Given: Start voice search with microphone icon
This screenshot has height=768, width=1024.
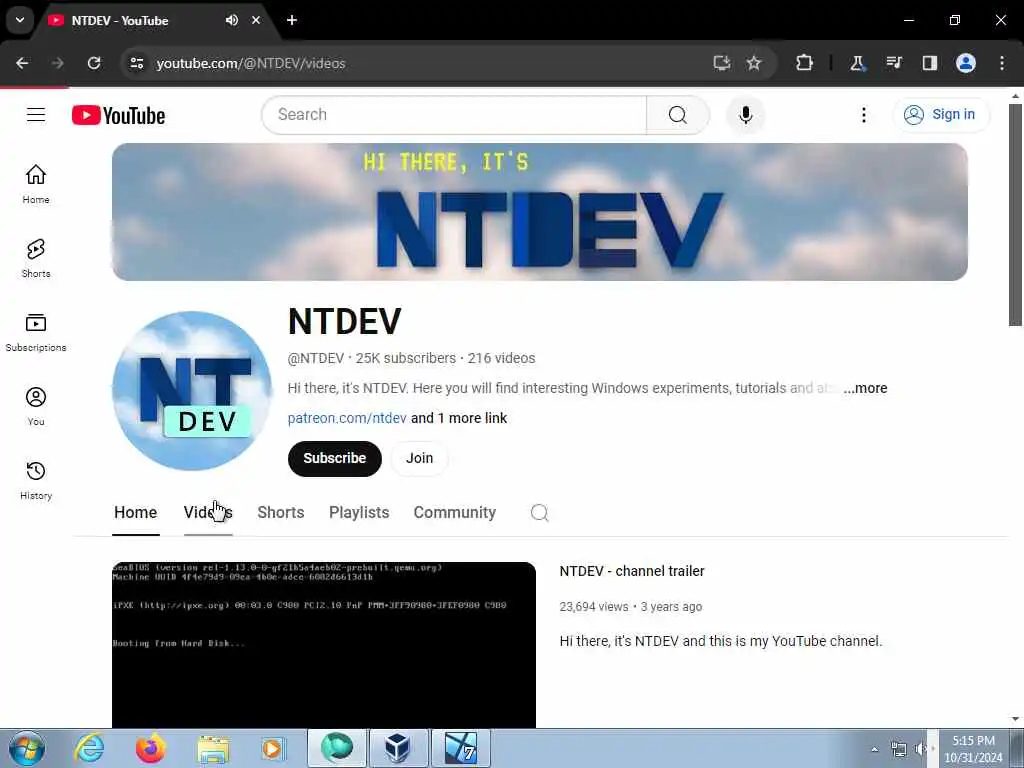Looking at the screenshot, I should tap(745, 115).
